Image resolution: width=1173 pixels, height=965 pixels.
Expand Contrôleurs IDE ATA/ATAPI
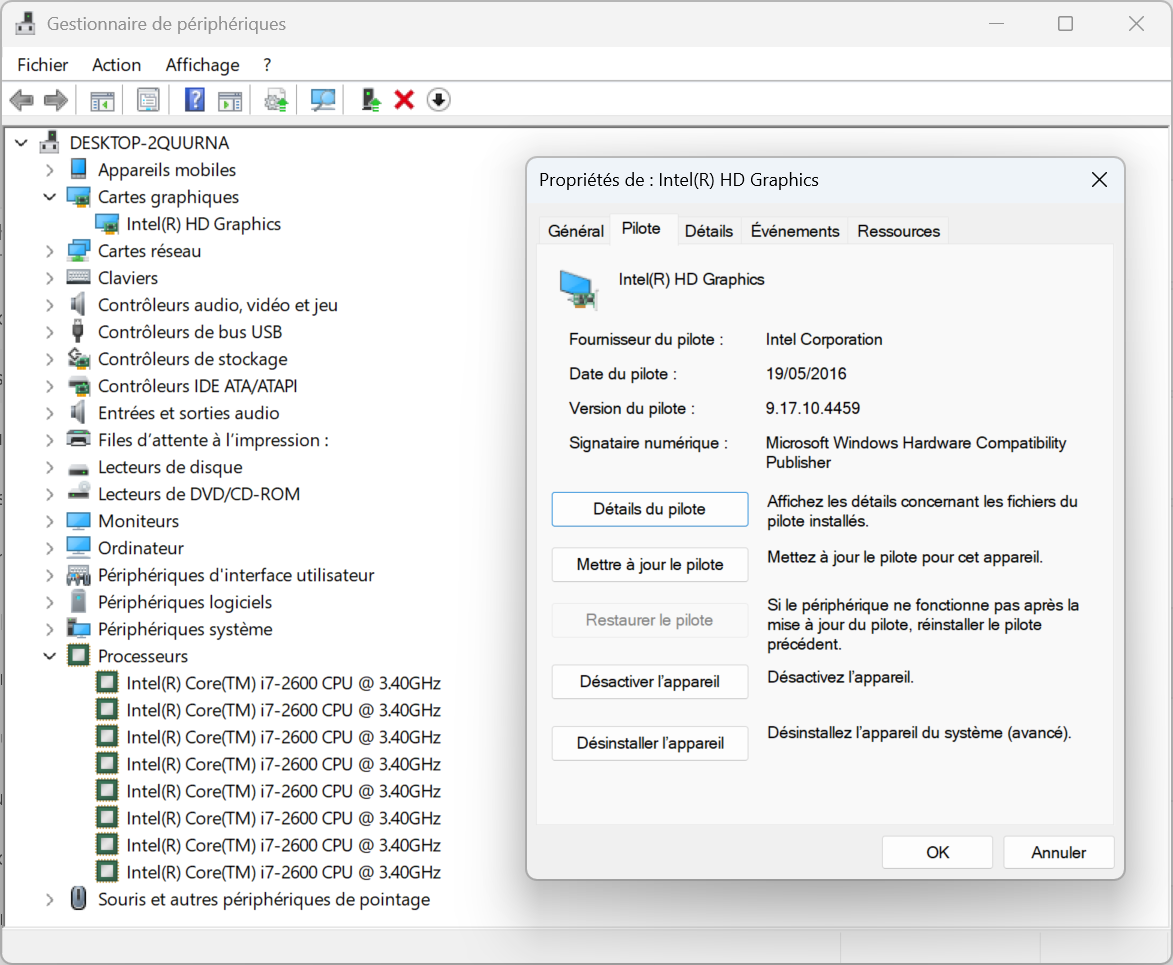(x=49, y=386)
